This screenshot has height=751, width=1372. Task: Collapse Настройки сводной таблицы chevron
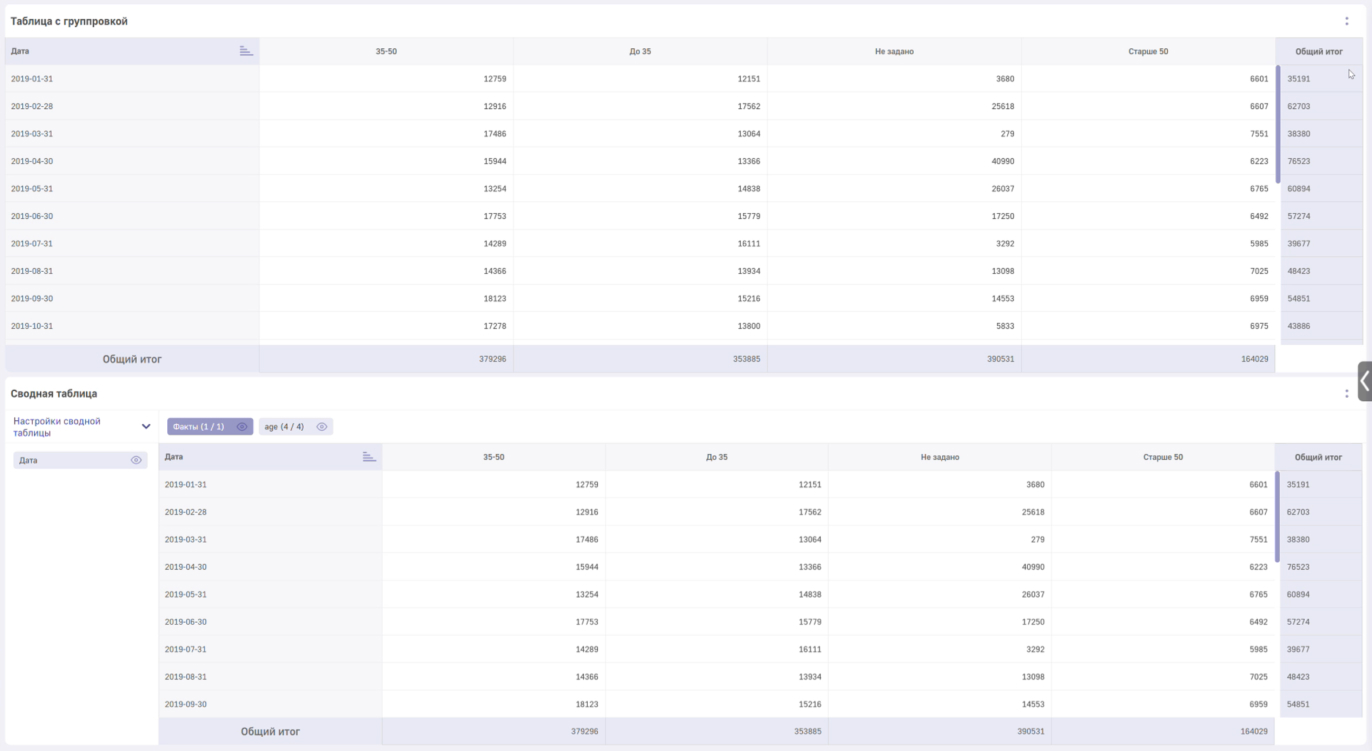click(x=146, y=427)
